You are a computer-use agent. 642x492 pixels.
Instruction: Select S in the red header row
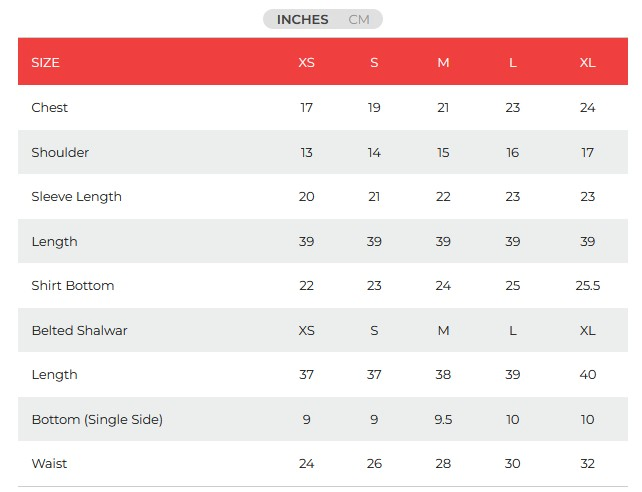[374, 62]
